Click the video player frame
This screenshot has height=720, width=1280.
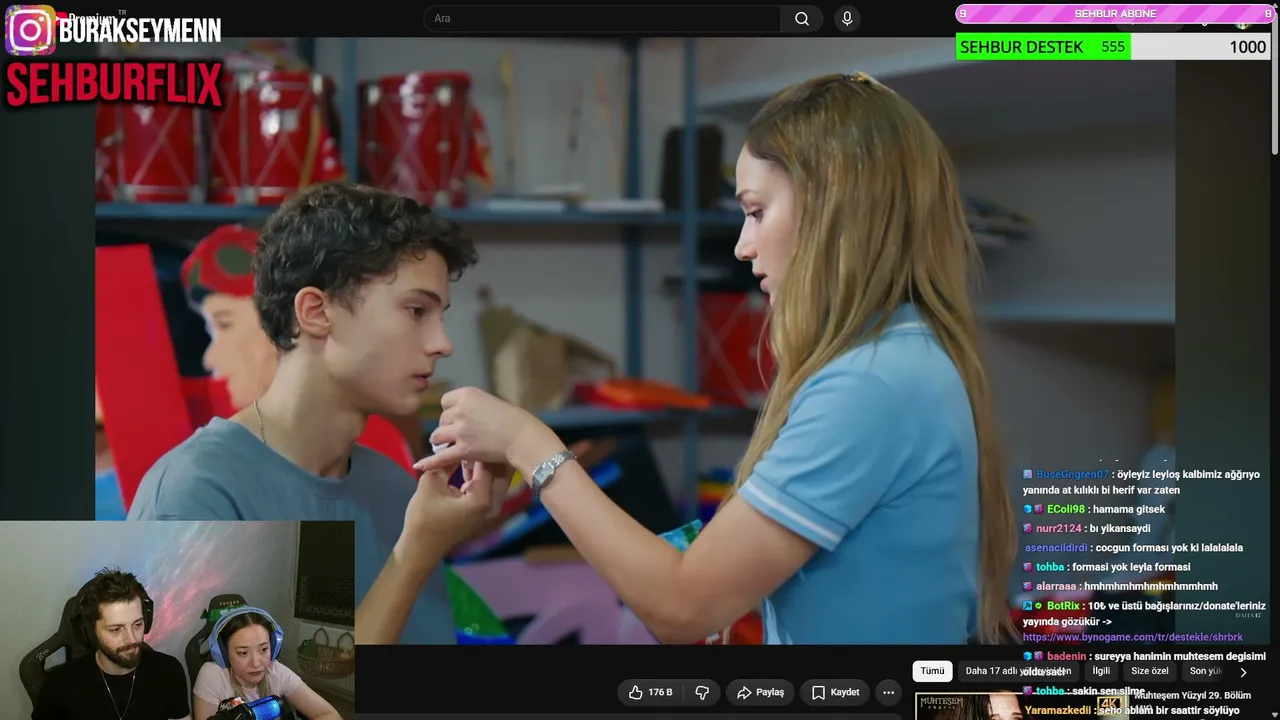635,342
